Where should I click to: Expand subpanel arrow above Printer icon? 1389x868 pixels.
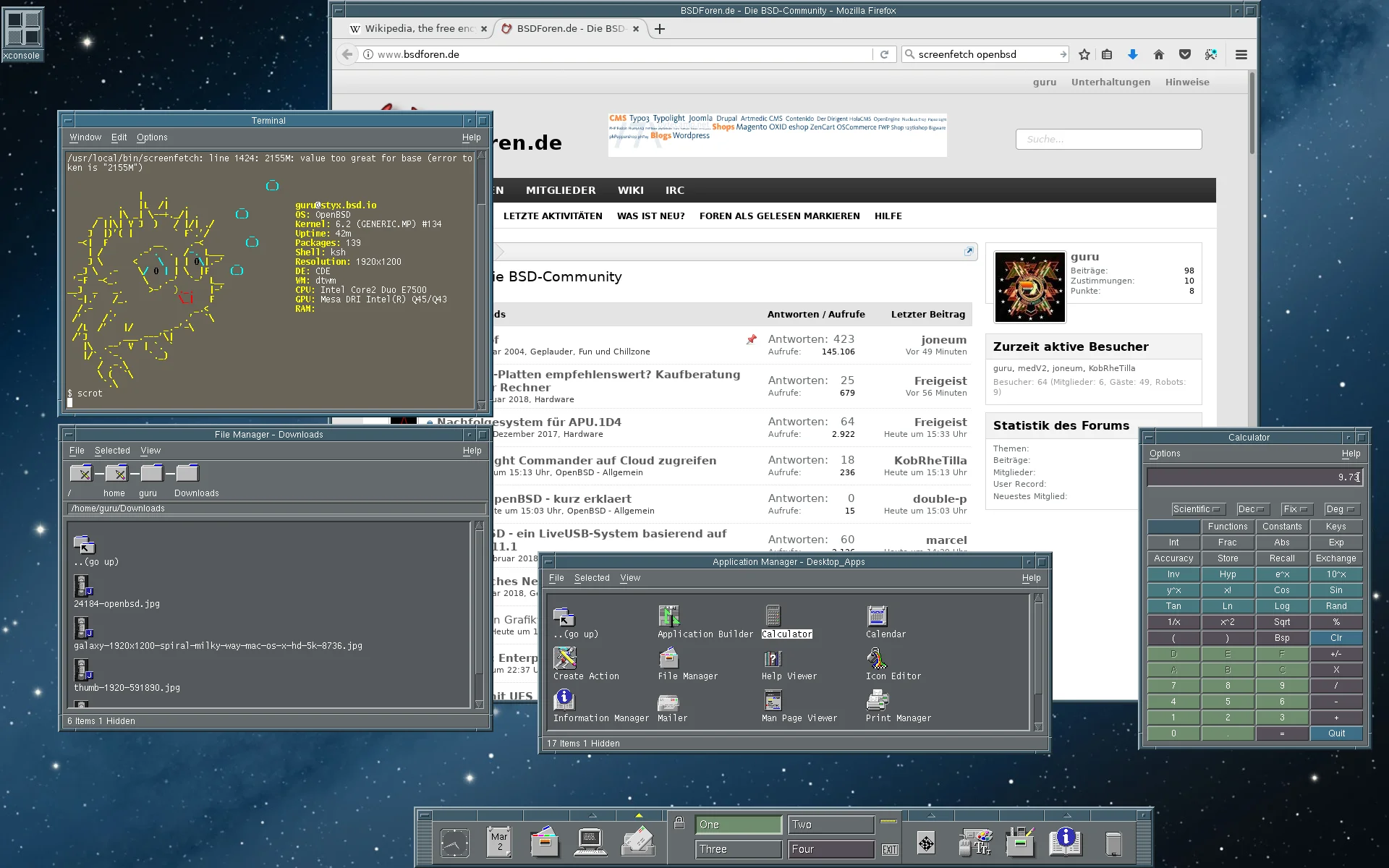coord(930,815)
